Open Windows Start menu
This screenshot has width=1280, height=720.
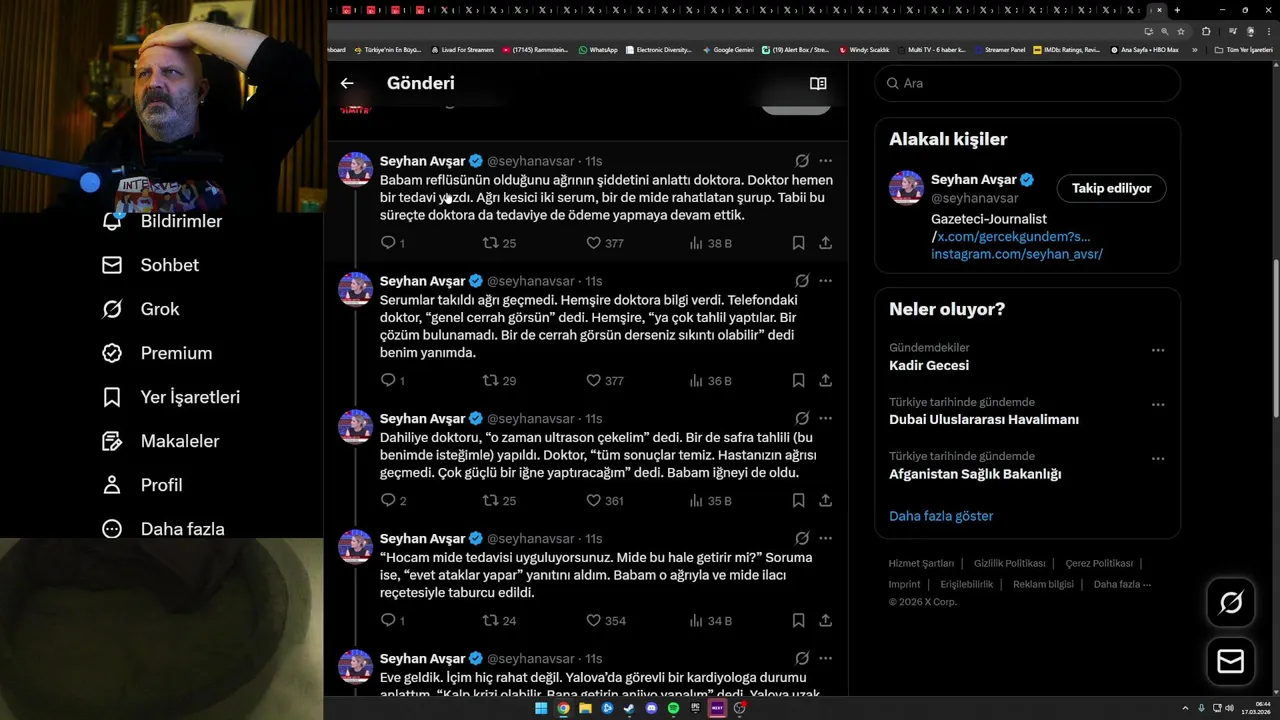pos(541,708)
